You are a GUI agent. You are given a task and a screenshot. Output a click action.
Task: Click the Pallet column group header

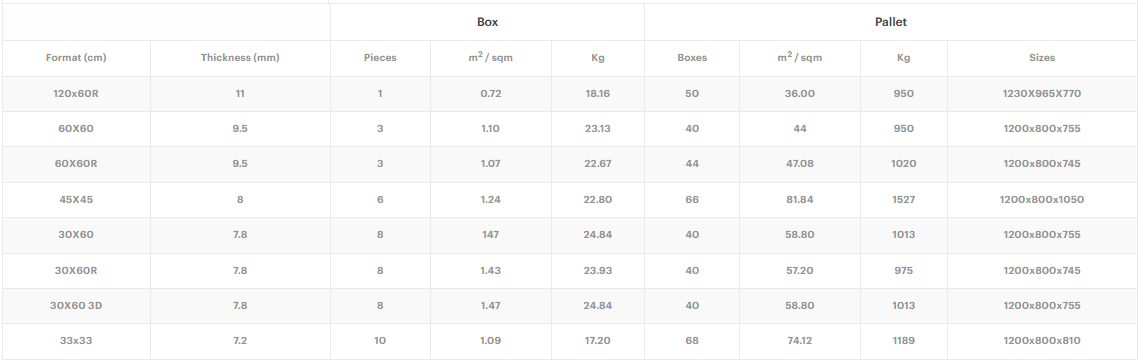(x=891, y=22)
